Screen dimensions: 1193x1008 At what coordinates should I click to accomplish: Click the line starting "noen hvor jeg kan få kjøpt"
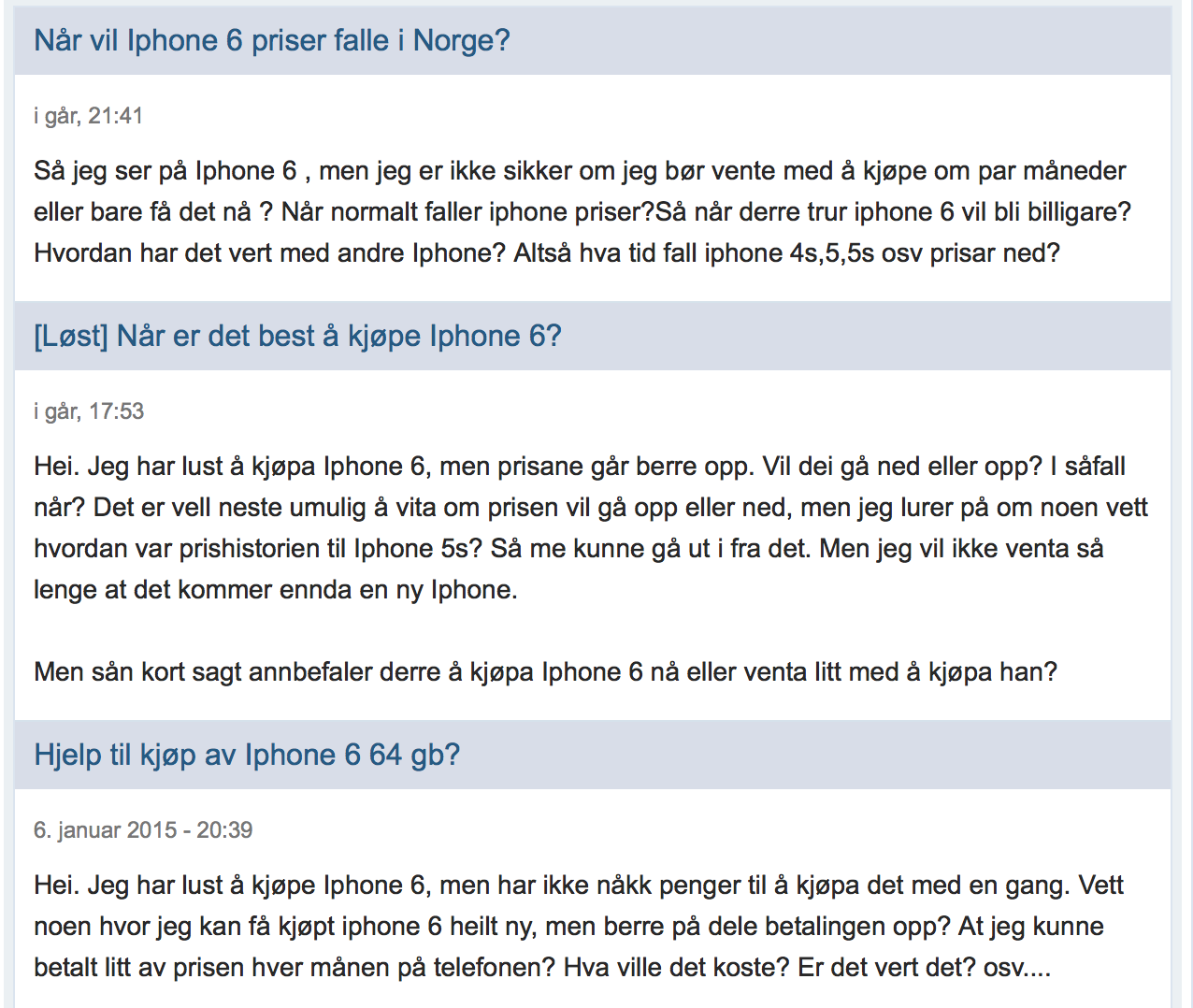(x=568, y=926)
